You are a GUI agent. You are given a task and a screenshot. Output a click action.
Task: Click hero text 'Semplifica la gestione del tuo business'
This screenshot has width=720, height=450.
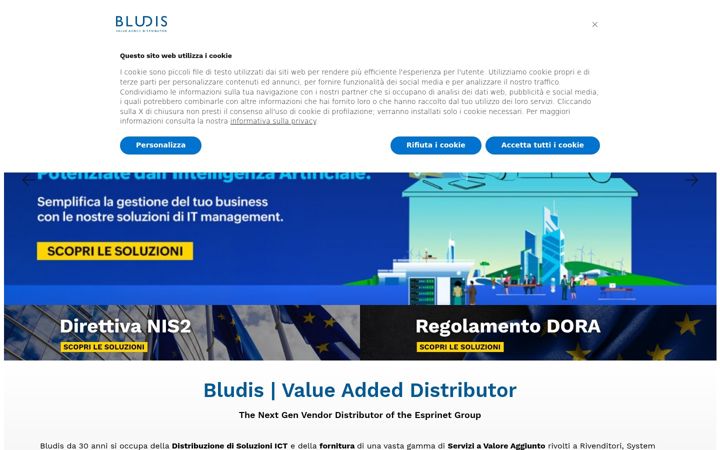click(152, 202)
